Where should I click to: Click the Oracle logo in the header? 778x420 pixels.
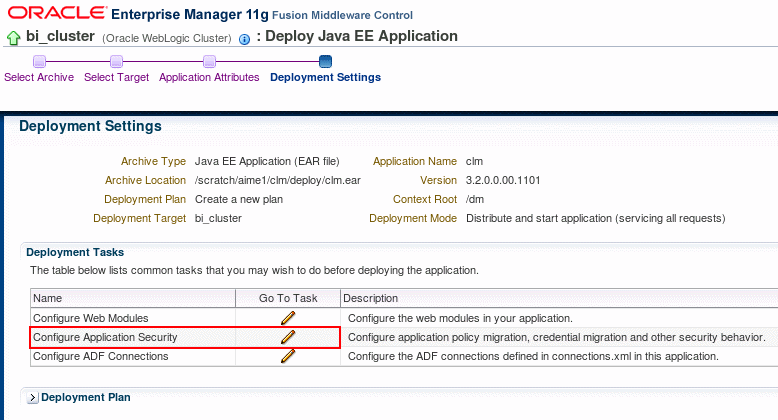pyautogui.click(x=57, y=13)
